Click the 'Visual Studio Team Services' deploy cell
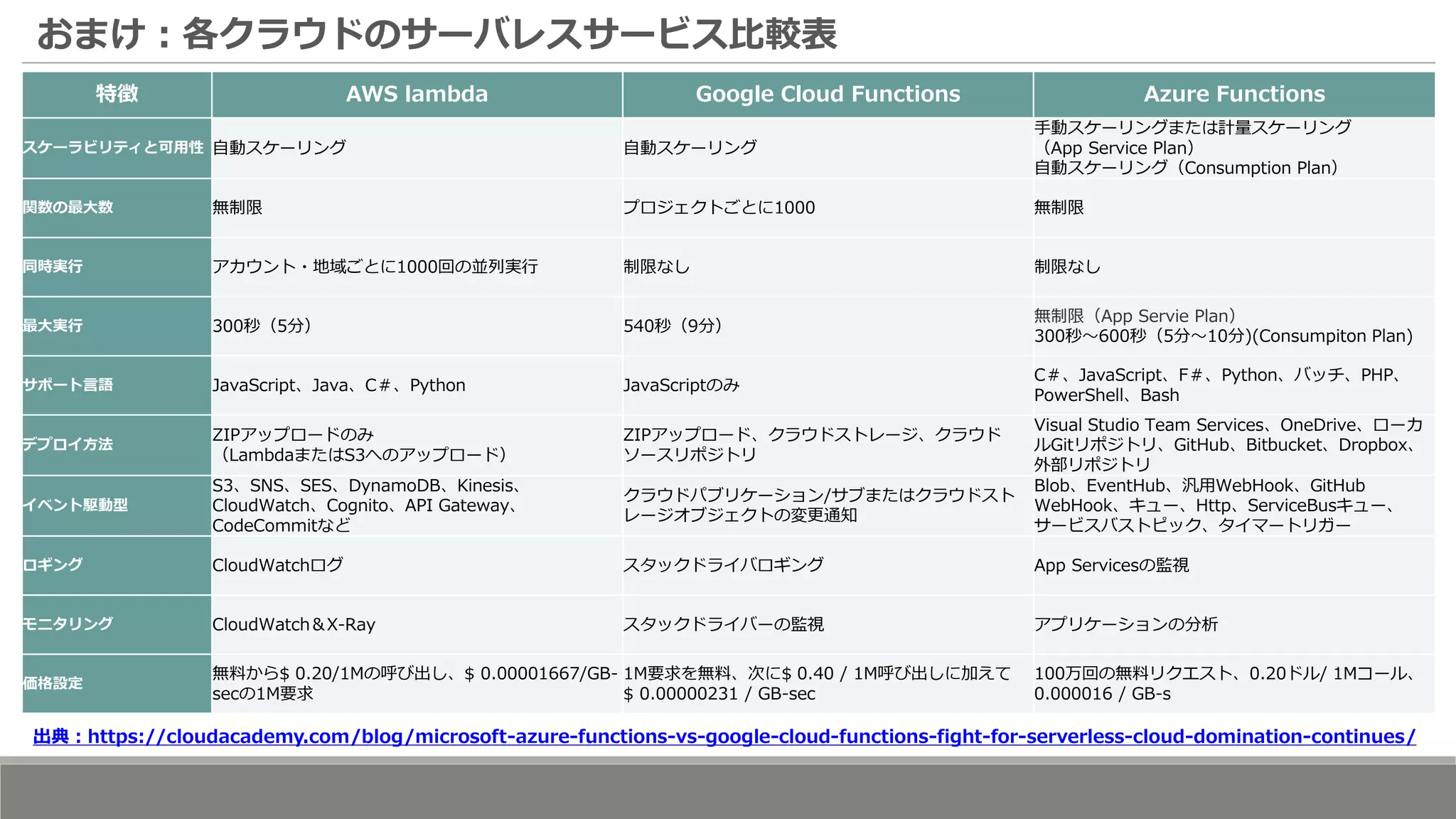The width and height of the screenshot is (1456, 819). click(1234, 444)
